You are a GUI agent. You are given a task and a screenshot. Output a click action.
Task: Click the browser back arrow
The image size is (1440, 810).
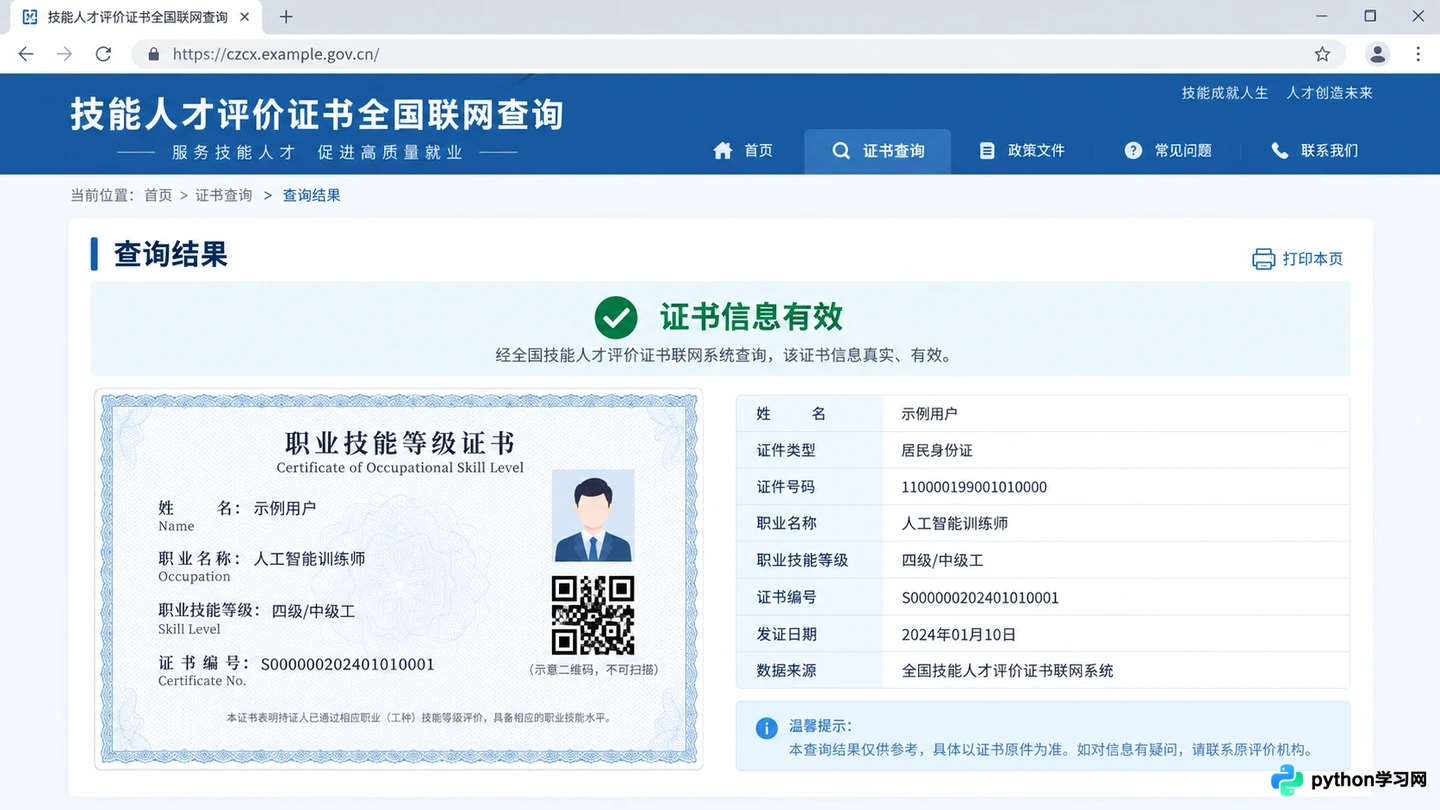[26, 54]
